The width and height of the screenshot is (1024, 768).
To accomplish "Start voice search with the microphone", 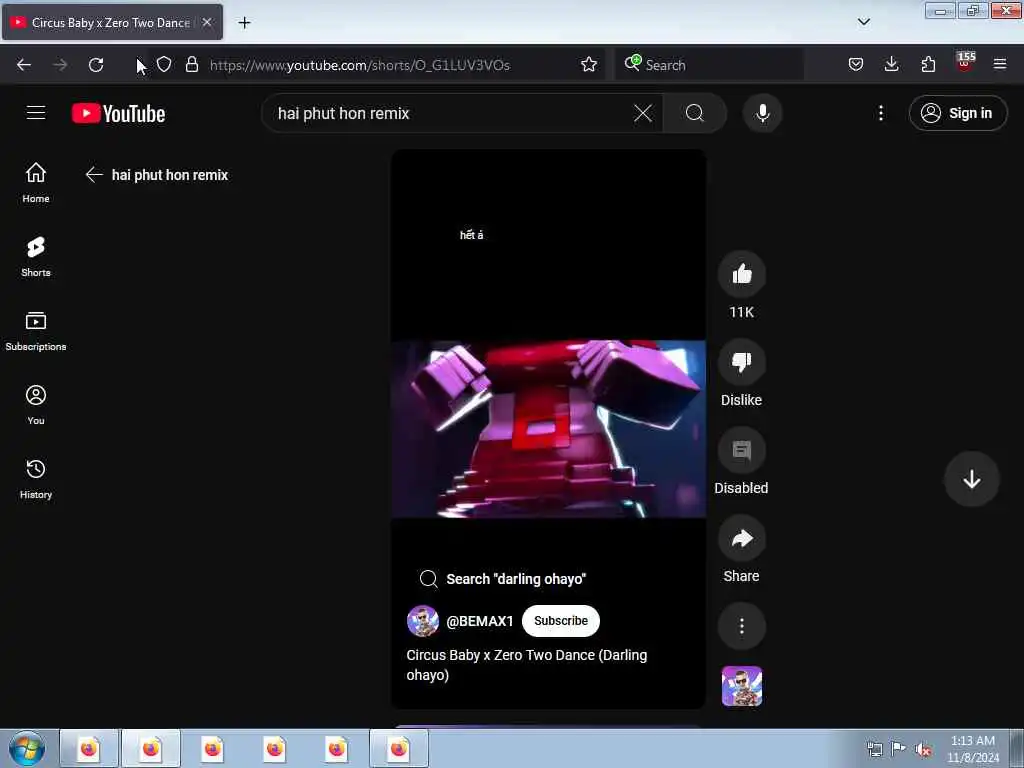I will [x=762, y=114].
